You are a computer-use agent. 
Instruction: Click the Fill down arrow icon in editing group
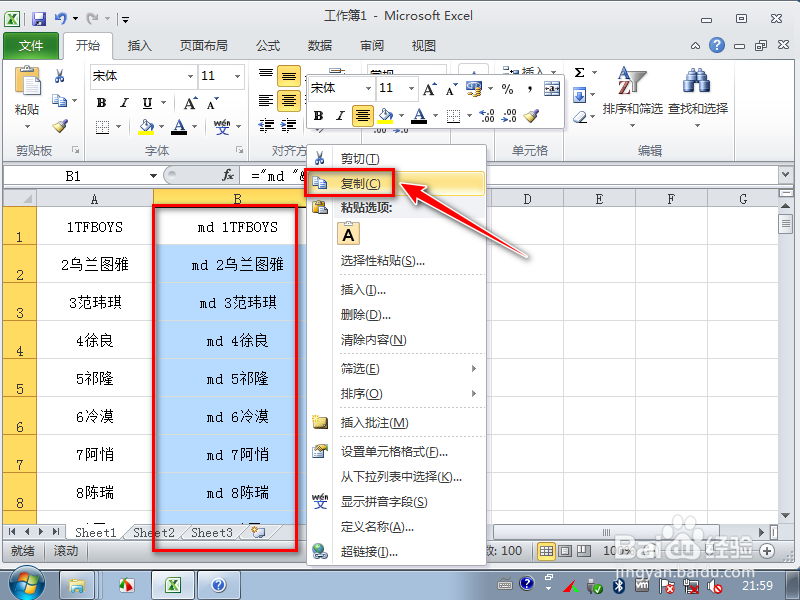(580, 95)
